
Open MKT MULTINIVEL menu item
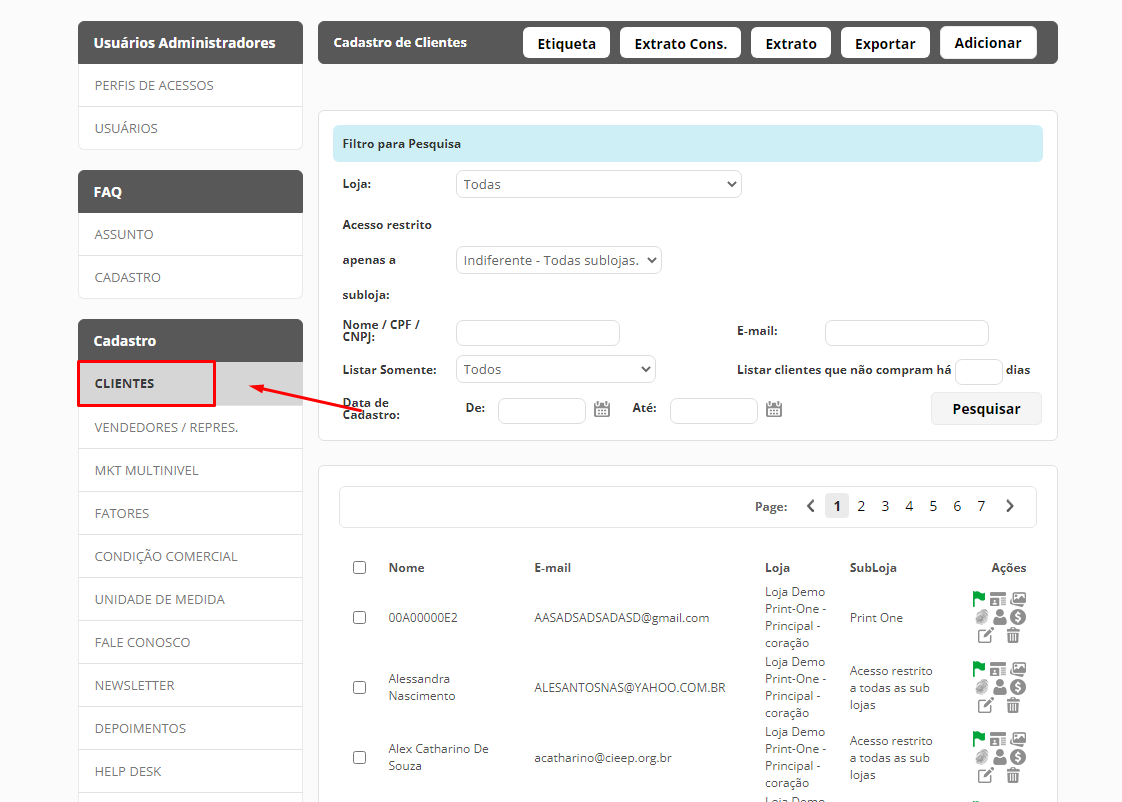point(190,470)
